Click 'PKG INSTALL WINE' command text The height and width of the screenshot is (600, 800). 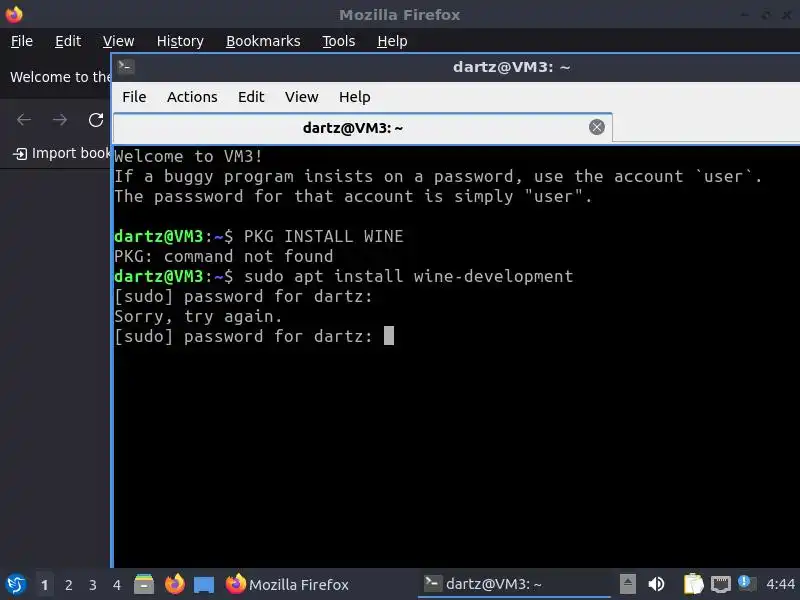(323, 236)
